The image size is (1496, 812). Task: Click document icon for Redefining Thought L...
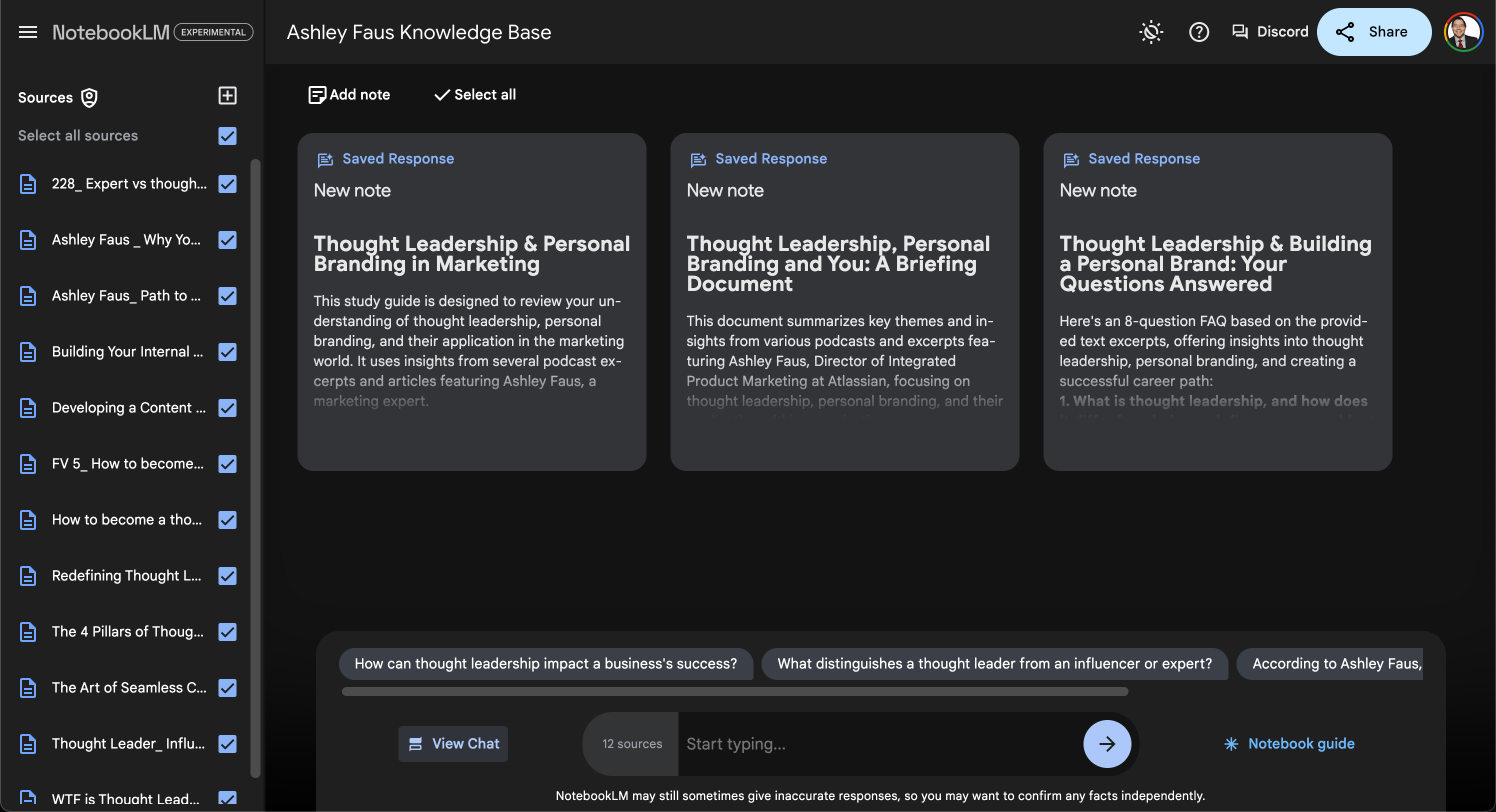point(28,576)
